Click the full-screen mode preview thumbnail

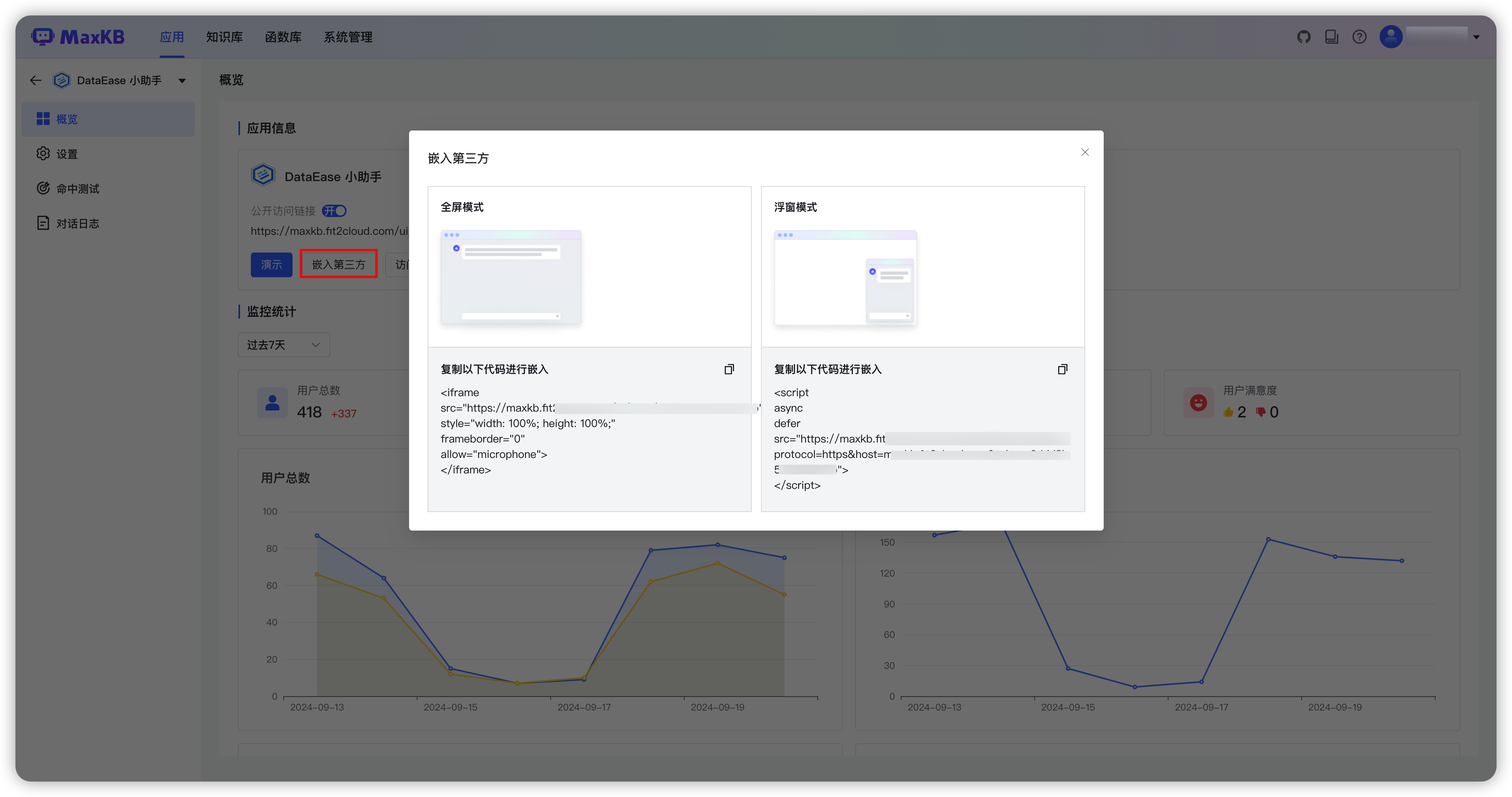[511, 277]
